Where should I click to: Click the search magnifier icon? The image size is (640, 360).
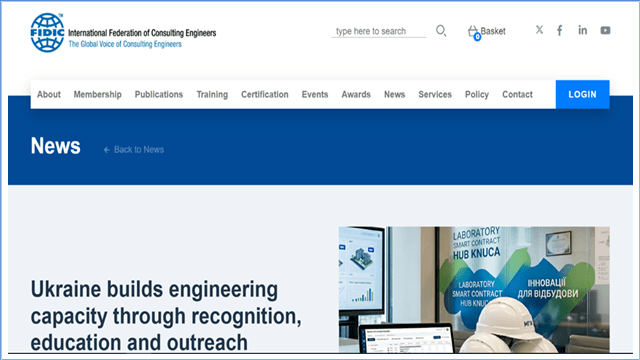(x=441, y=31)
